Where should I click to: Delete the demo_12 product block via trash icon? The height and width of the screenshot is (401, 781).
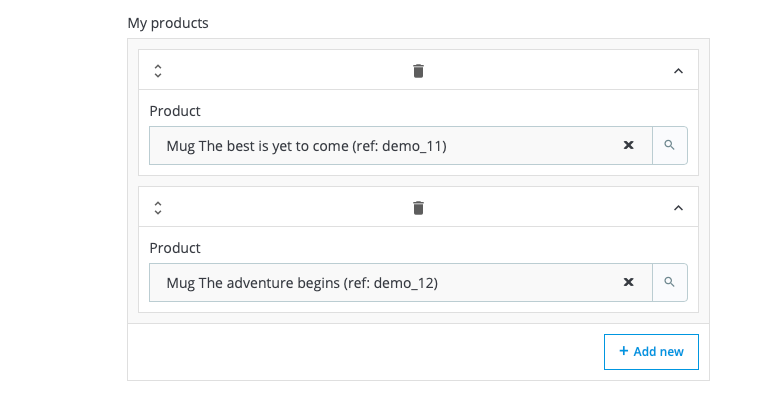click(x=418, y=208)
